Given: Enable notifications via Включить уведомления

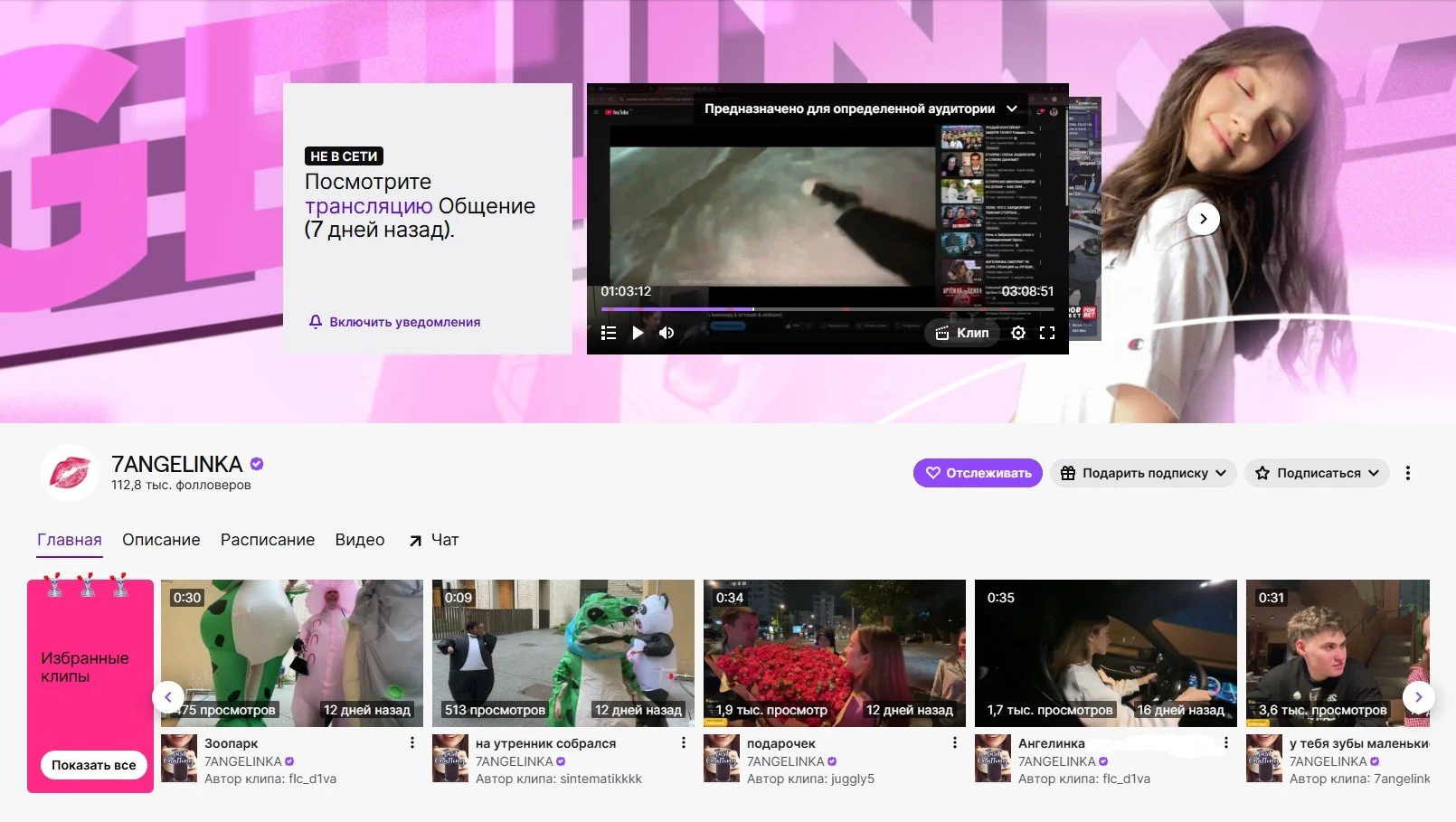Looking at the screenshot, I should 394,322.
